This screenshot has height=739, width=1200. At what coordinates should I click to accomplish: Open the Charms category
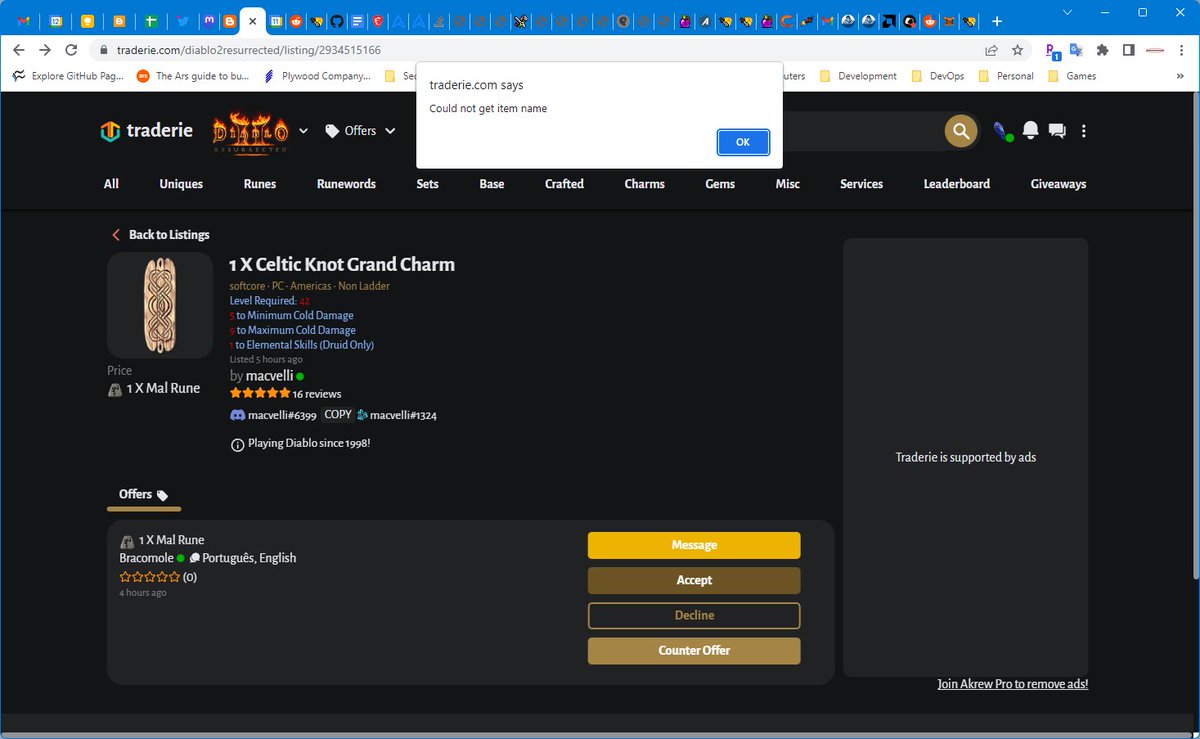click(644, 184)
